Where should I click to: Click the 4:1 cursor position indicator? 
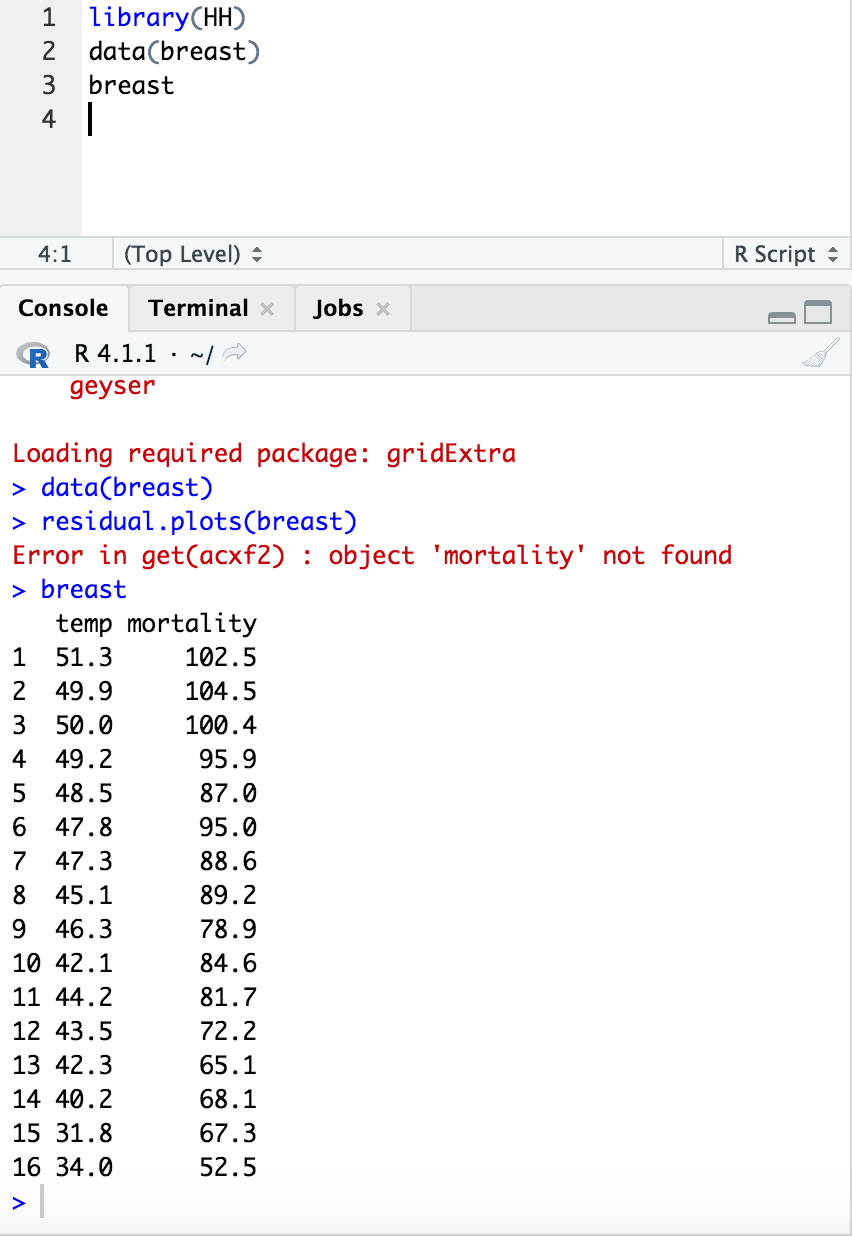pyautogui.click(x=55, y=254)
